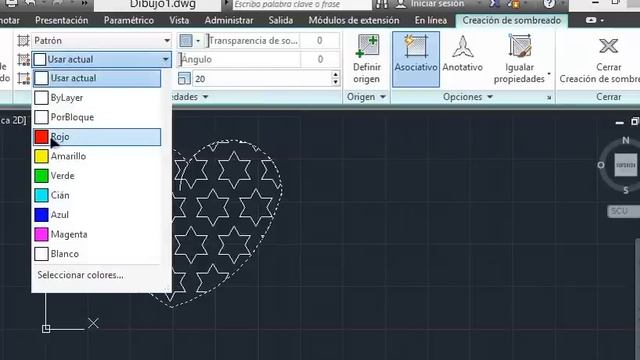Screen dimensions: 640x360
Task: Open the Paramétrico ribbon tab
Action: pos(129,20)
